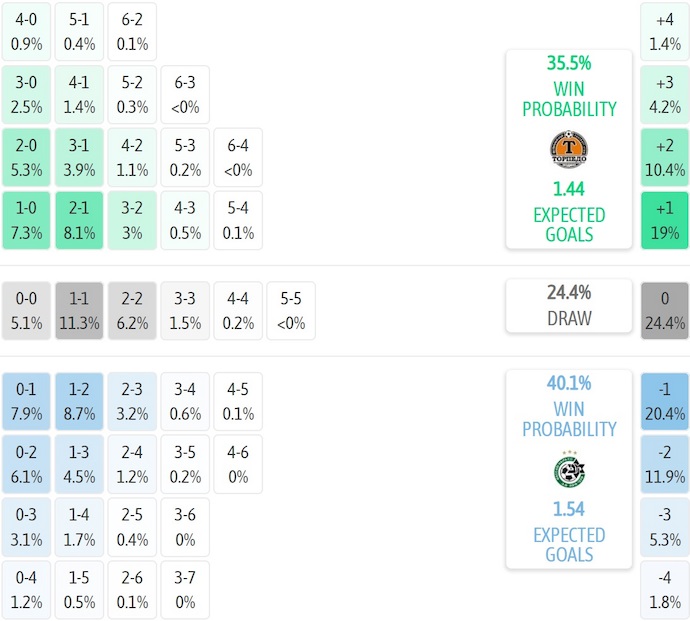Screen dimensions: 690x621
Task: Click the 1-2 scoreline tile
Action: pyautogui.click(x=78, y=401)
